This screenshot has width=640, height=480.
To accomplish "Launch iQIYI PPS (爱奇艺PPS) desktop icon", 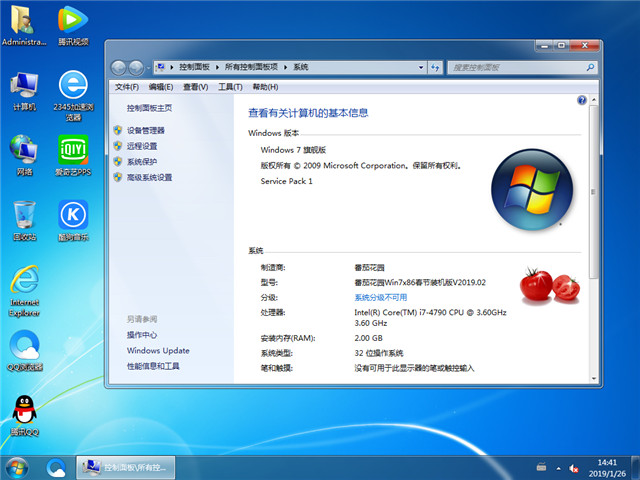I will coord(73,156).
